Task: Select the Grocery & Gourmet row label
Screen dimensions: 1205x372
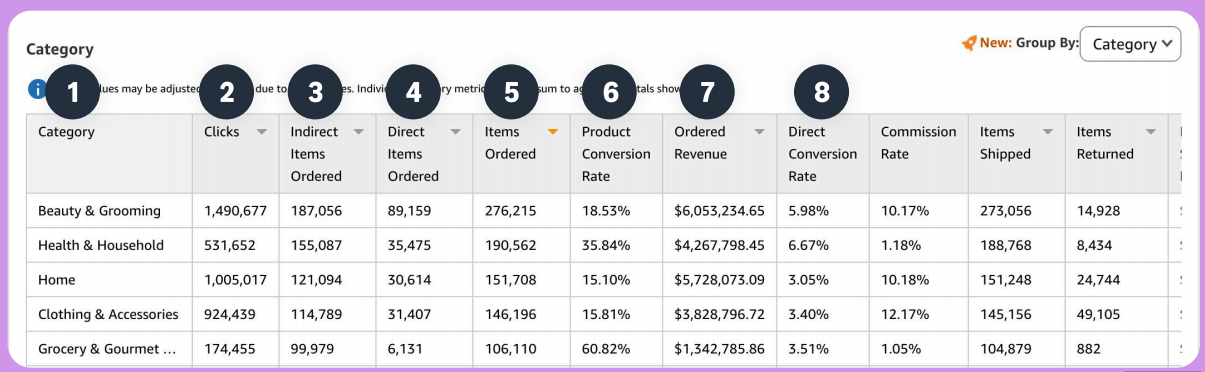Action: (108, 349)
